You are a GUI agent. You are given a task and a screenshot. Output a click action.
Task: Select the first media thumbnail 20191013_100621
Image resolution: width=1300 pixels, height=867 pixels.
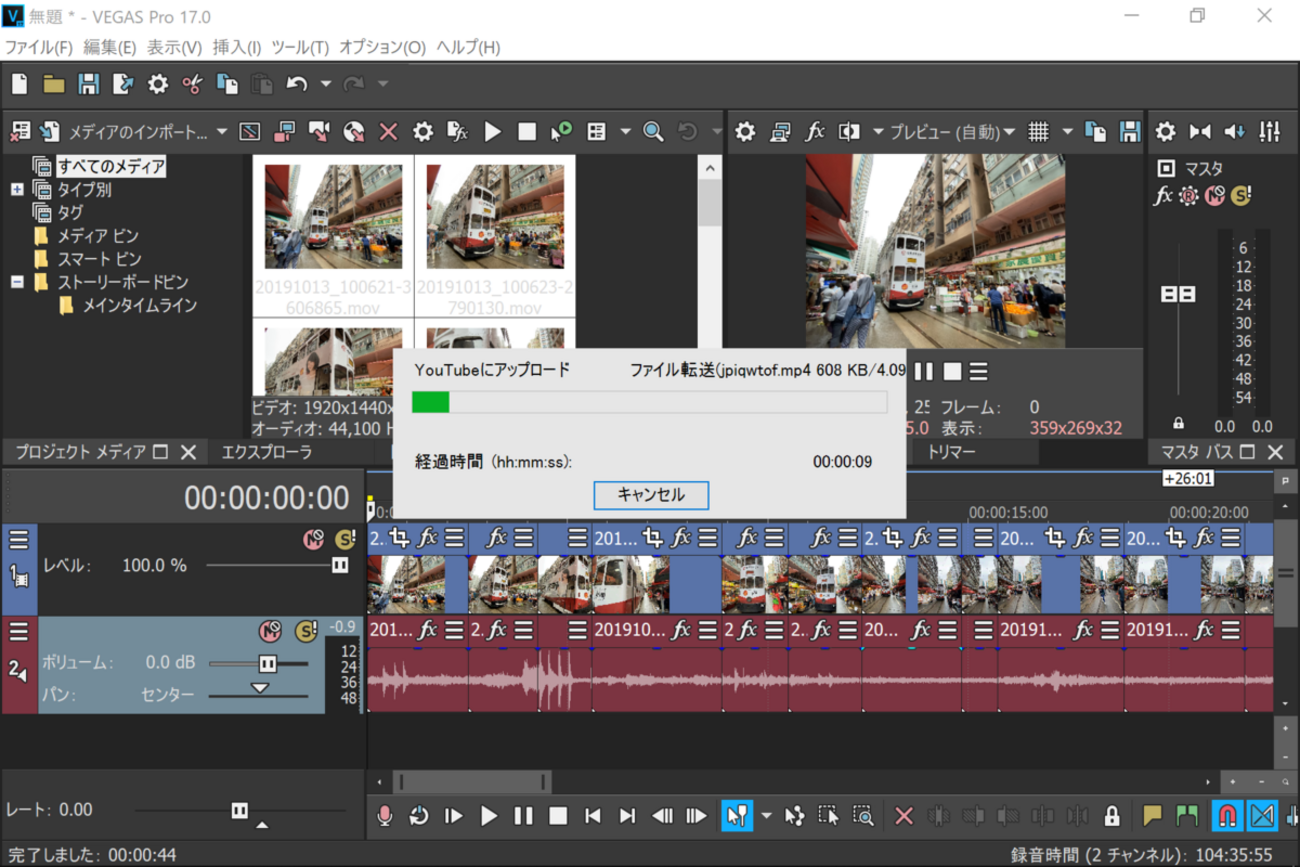point(333,218)
